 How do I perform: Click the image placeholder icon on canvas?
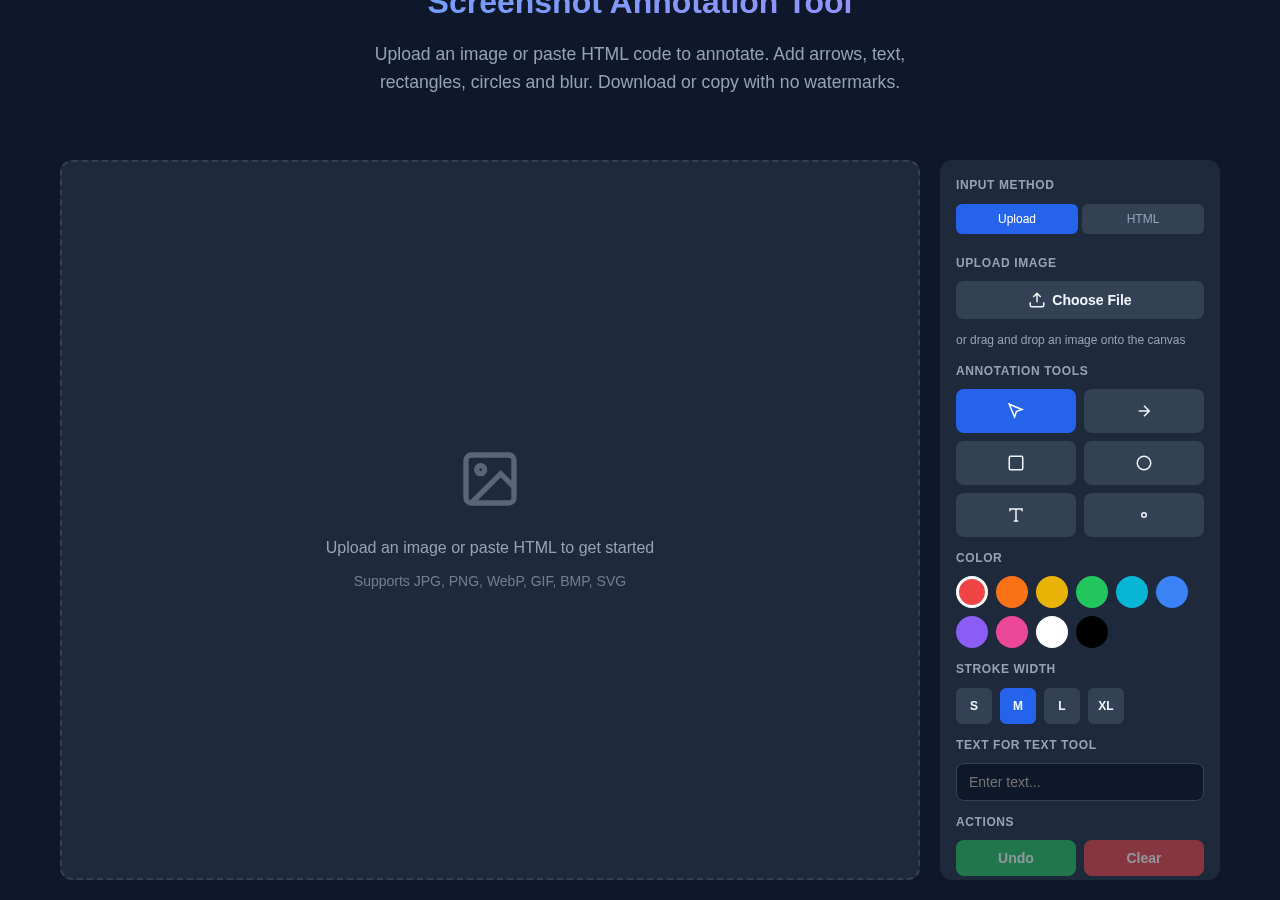point(490,479)
